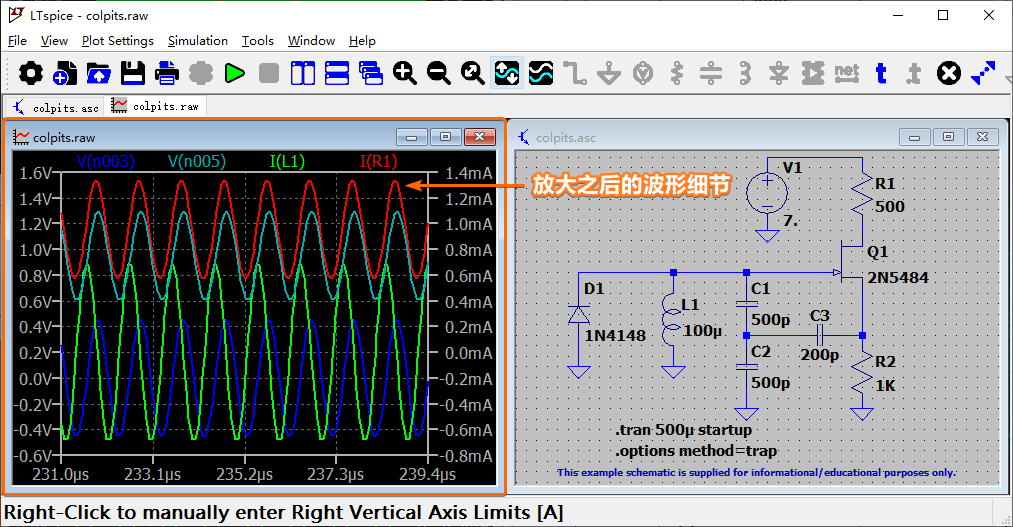Switch to the colpits.asc tab

coord(56,107)
